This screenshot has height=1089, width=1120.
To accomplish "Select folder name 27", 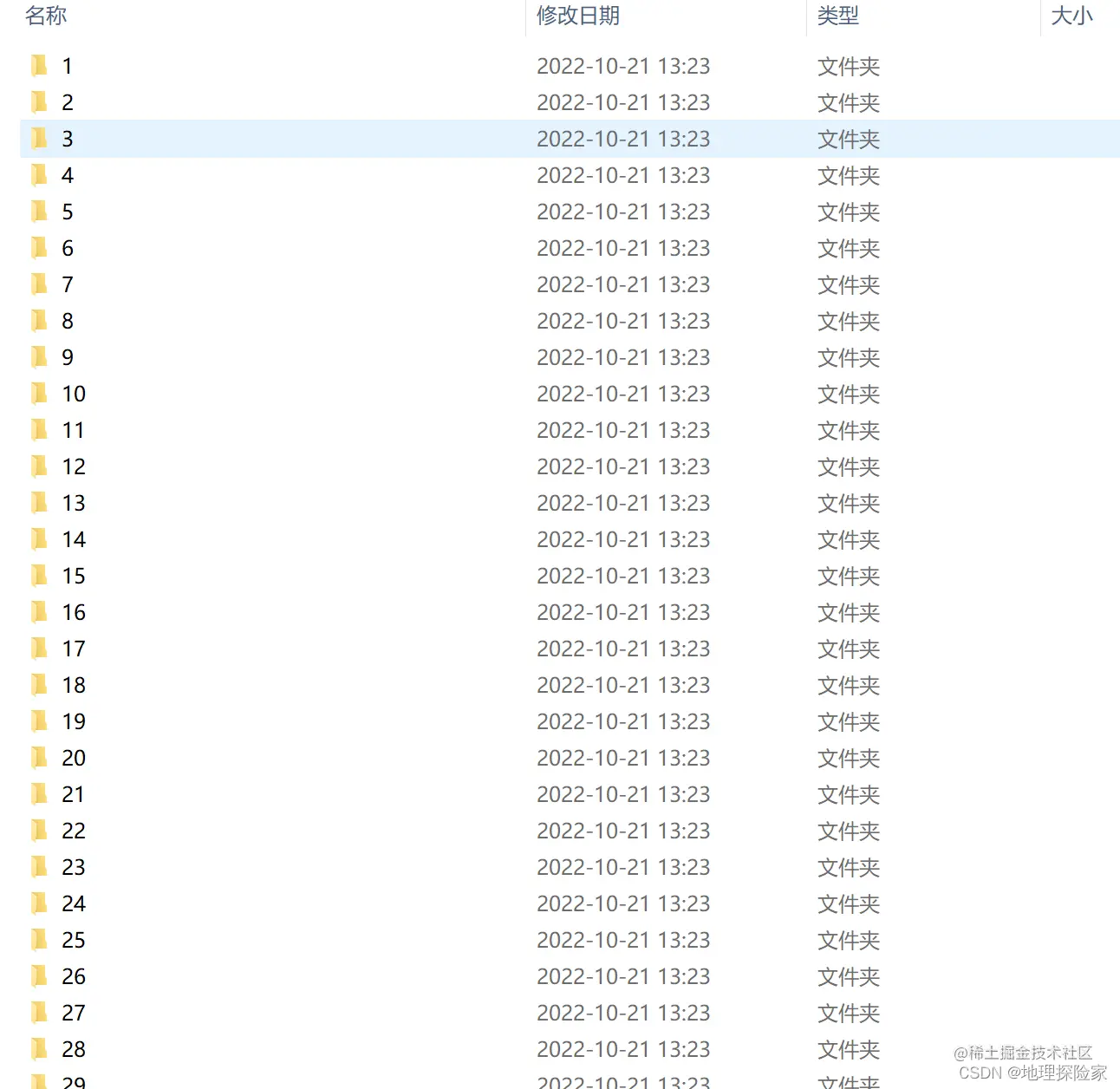I will (x=74, y=1013).
